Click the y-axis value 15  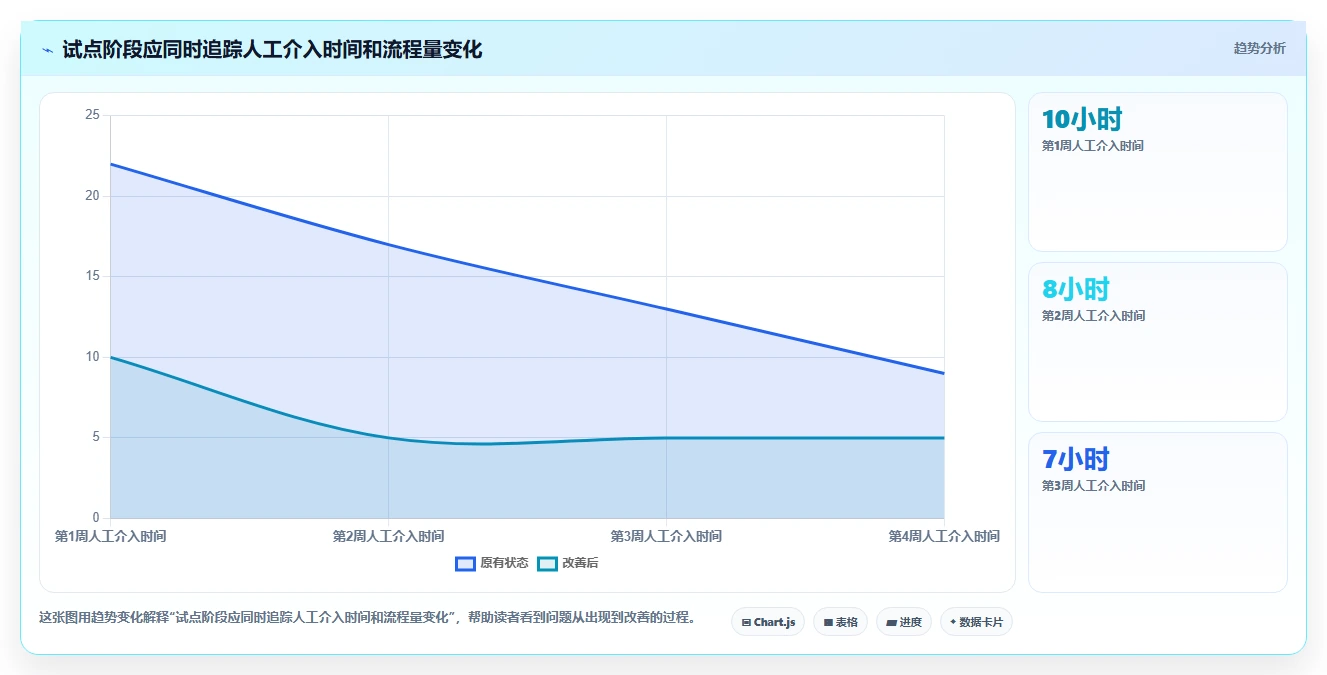tap(92, 276)
